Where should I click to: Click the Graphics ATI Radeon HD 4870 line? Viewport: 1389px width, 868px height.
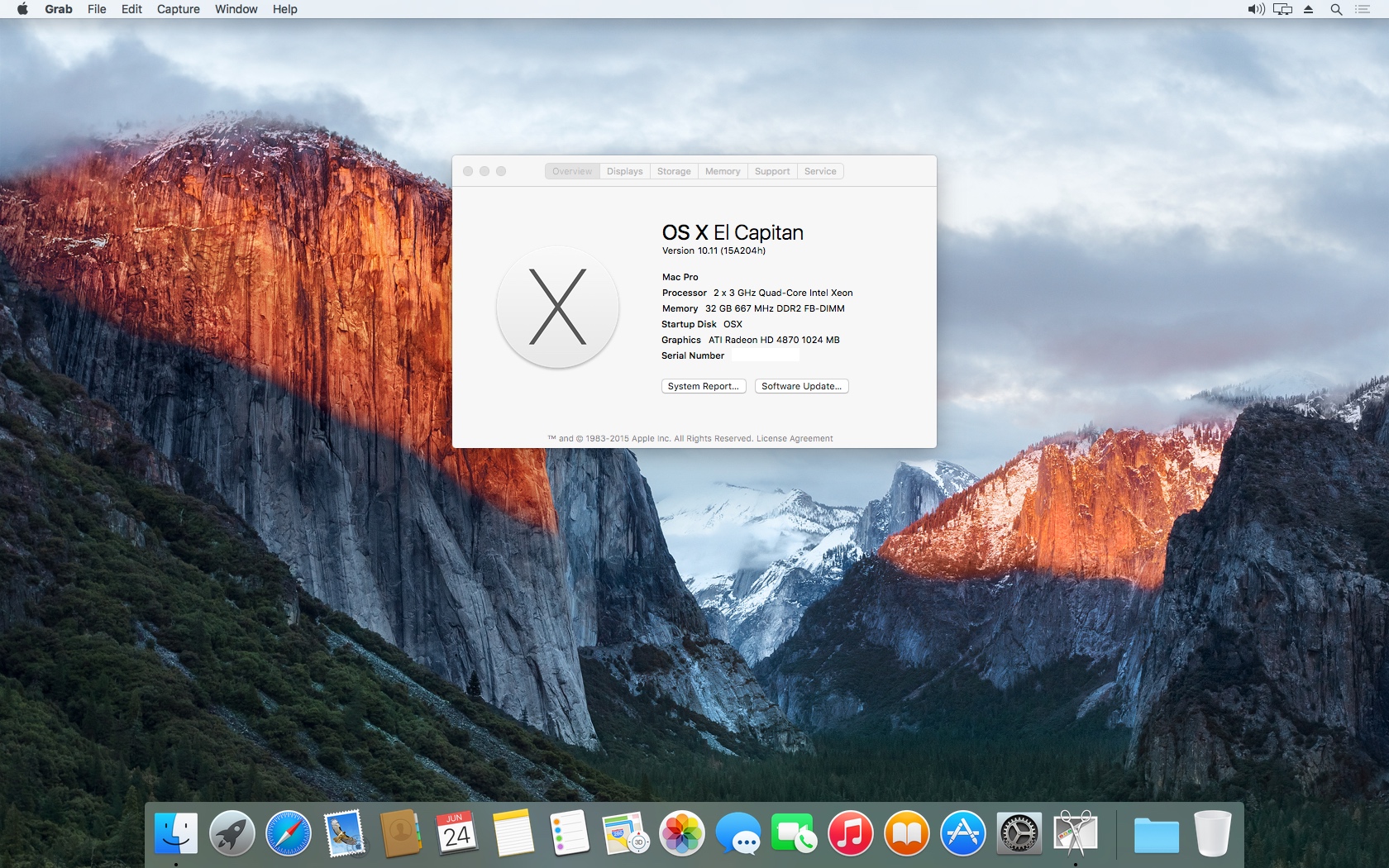coord(751,340)
